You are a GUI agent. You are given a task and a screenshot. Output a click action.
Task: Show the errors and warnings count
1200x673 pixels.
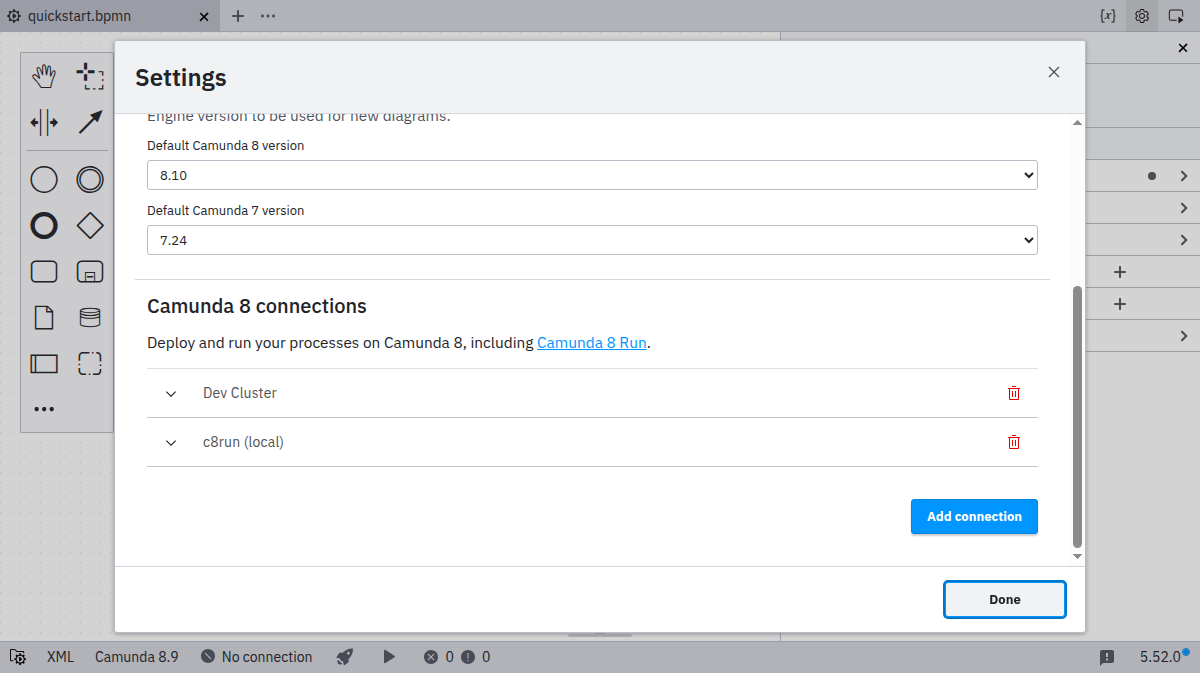pos(457,657)
